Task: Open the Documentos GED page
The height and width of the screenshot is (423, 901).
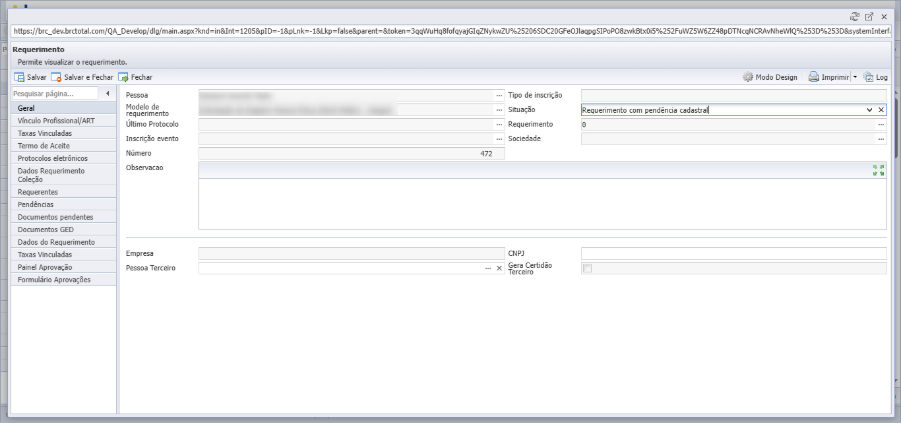Action: 63,229
